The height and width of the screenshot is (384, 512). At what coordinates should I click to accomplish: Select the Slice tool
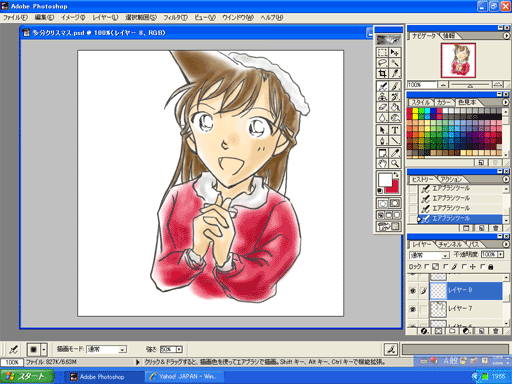pos(395,73)
